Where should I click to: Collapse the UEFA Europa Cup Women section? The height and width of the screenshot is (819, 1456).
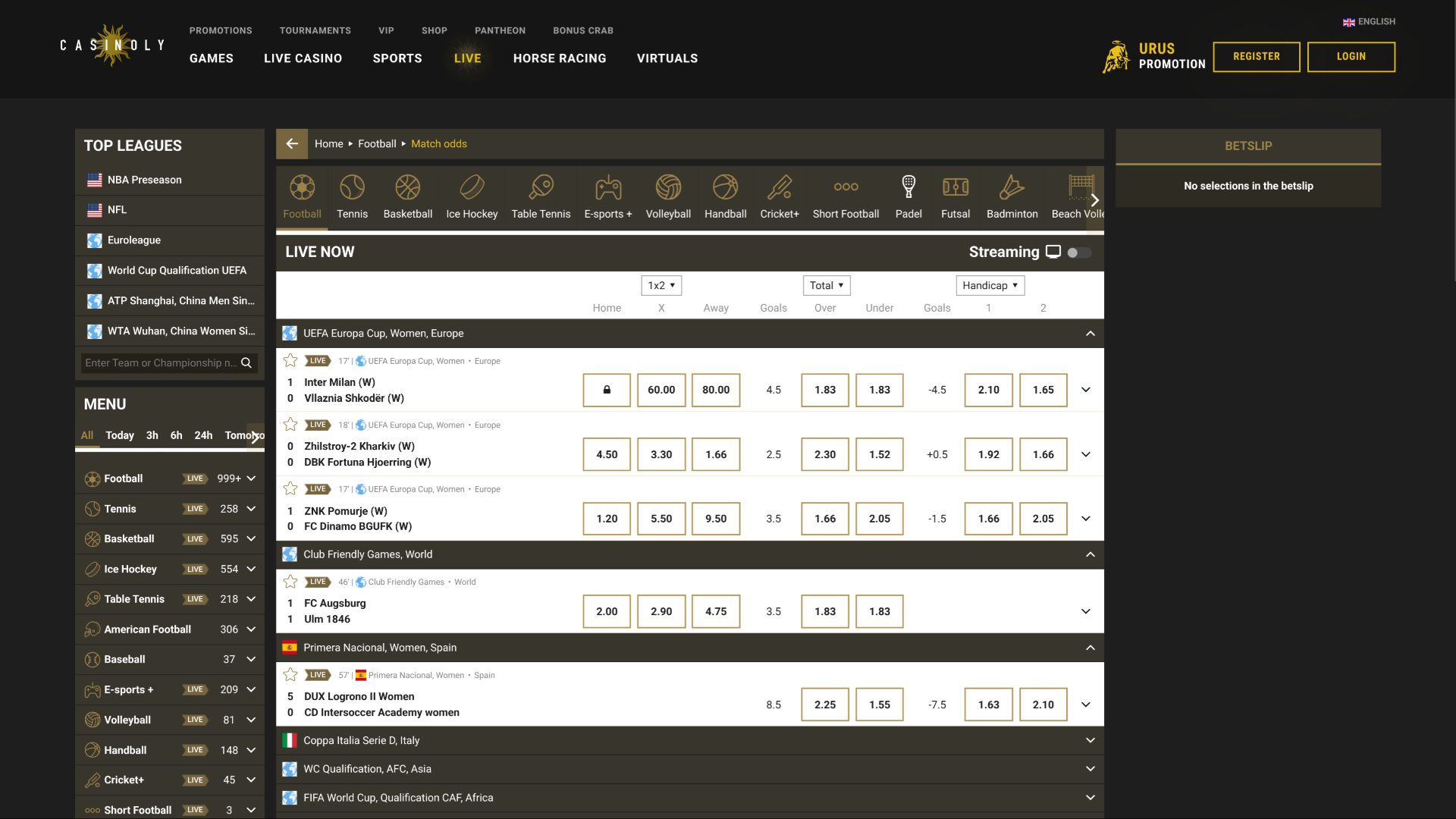click(x=1090, y=333)
